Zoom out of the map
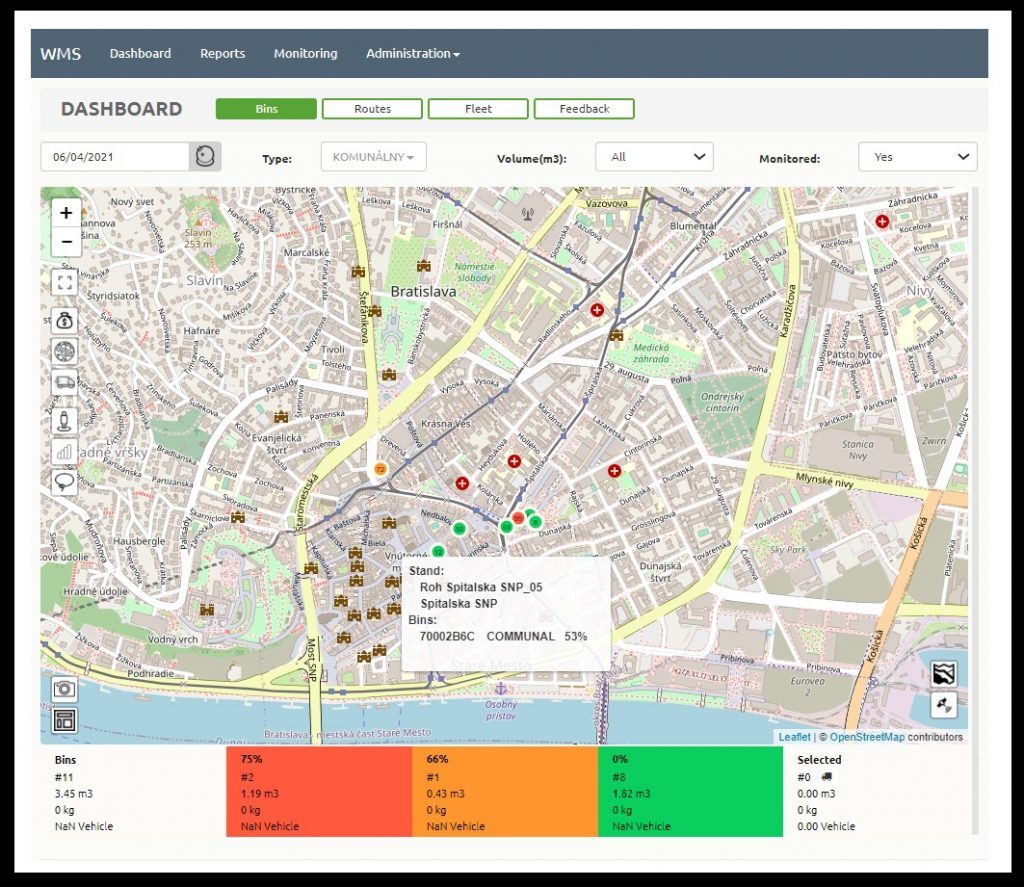The height and width of the screenshot is (887, 1024). (66, 242)
